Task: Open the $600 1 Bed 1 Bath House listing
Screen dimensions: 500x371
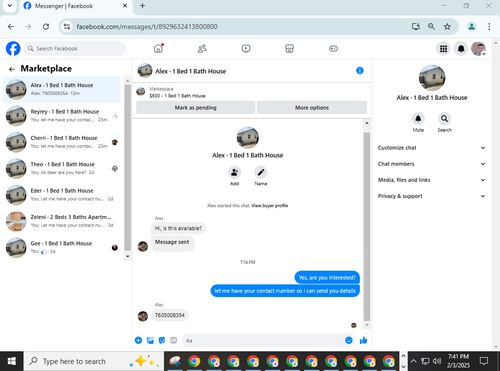Action: (x=177, y=96)
